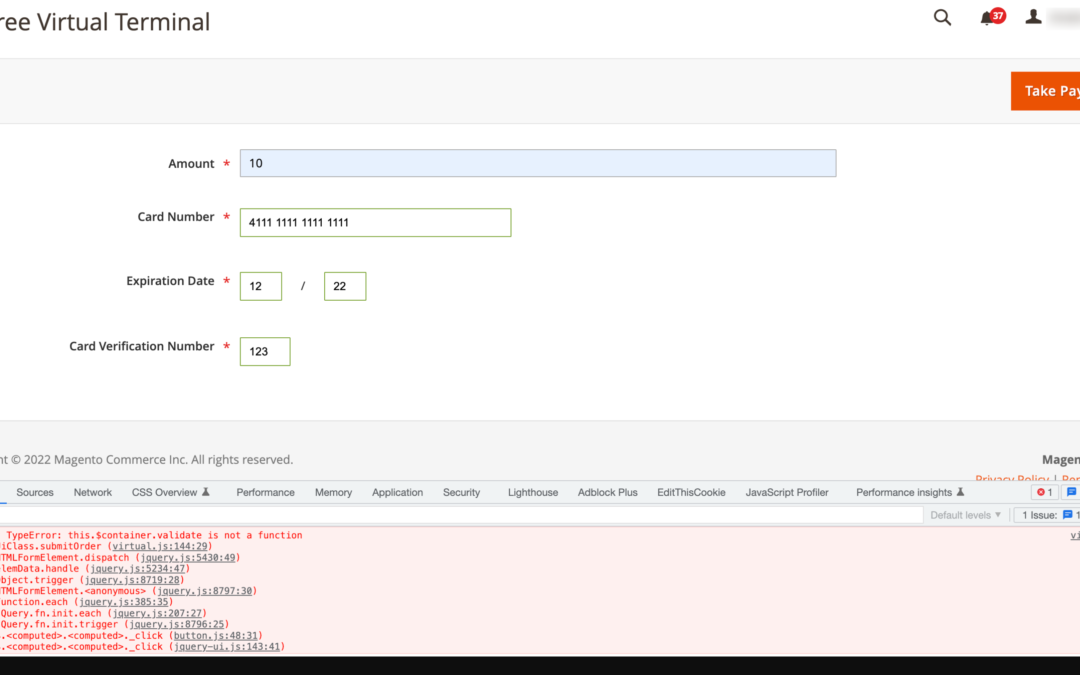The height and width of the screenshot is (675, 1080).
Task: Follow the button.js:48:31 stack trace link
Action: (217, 635)
